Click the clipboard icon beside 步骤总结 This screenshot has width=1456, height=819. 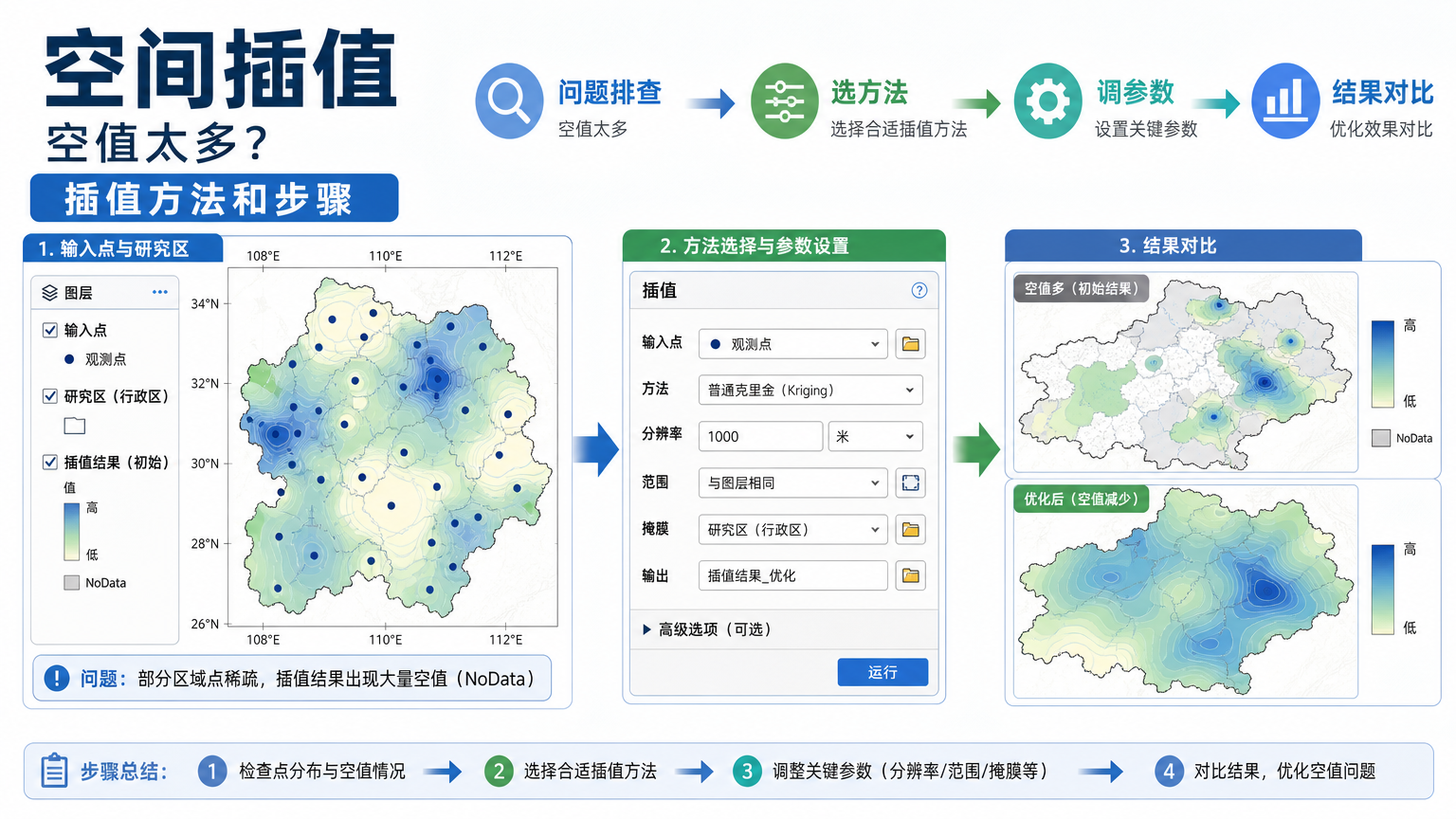[x=54, y=770]
